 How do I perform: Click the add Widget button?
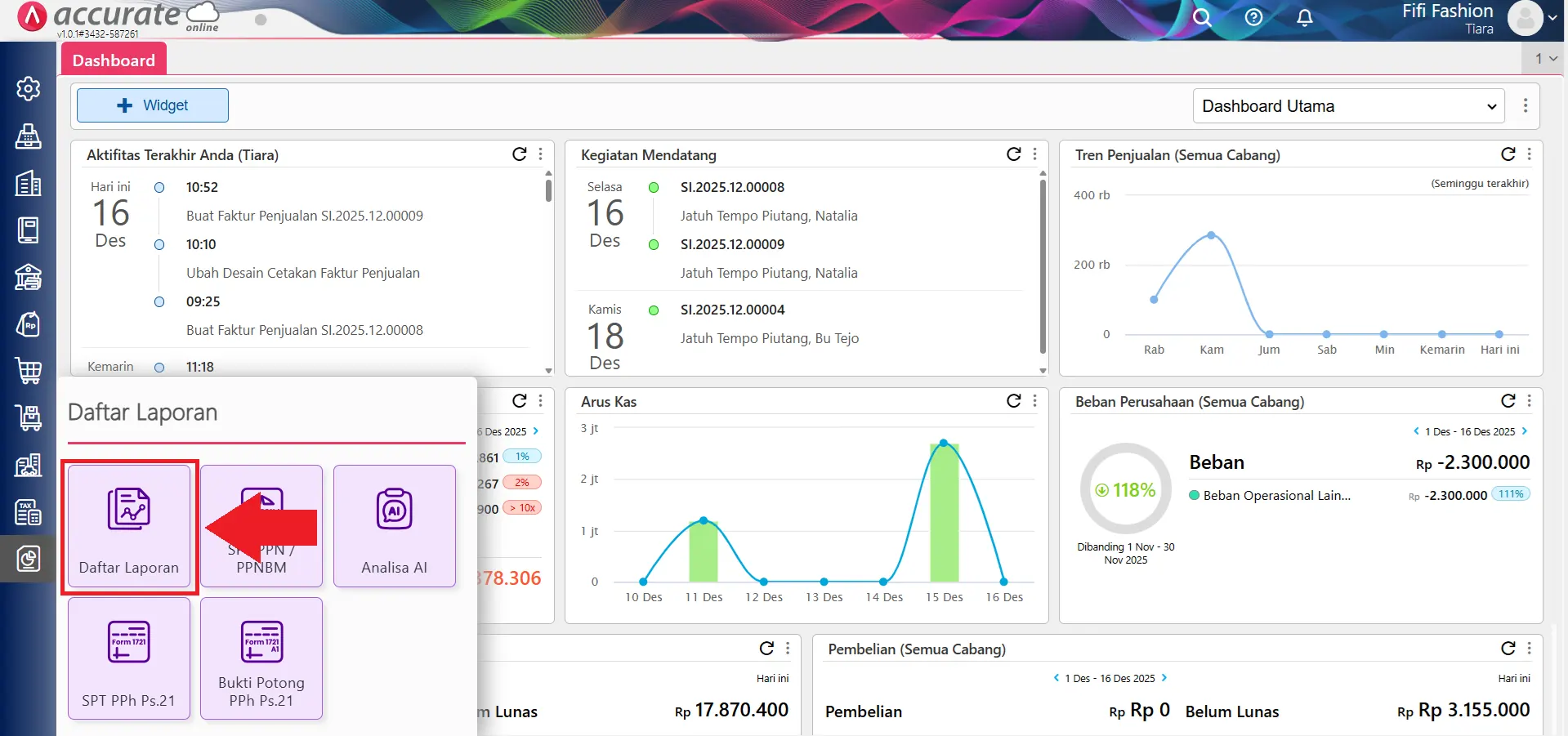153,105
